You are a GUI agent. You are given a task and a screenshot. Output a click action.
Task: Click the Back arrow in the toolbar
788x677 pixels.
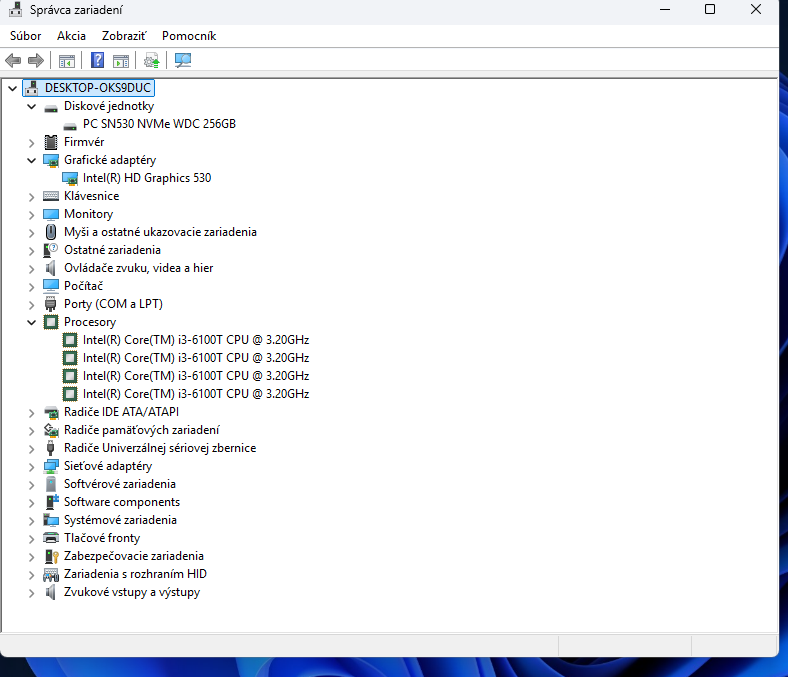13,60
